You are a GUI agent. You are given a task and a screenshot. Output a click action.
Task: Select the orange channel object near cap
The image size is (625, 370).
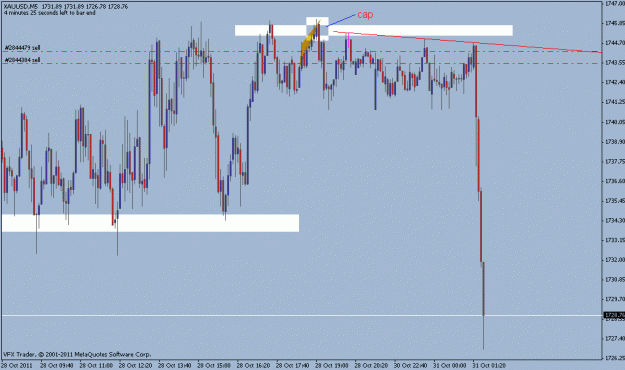pyautogui.click(x=310, y=43)
